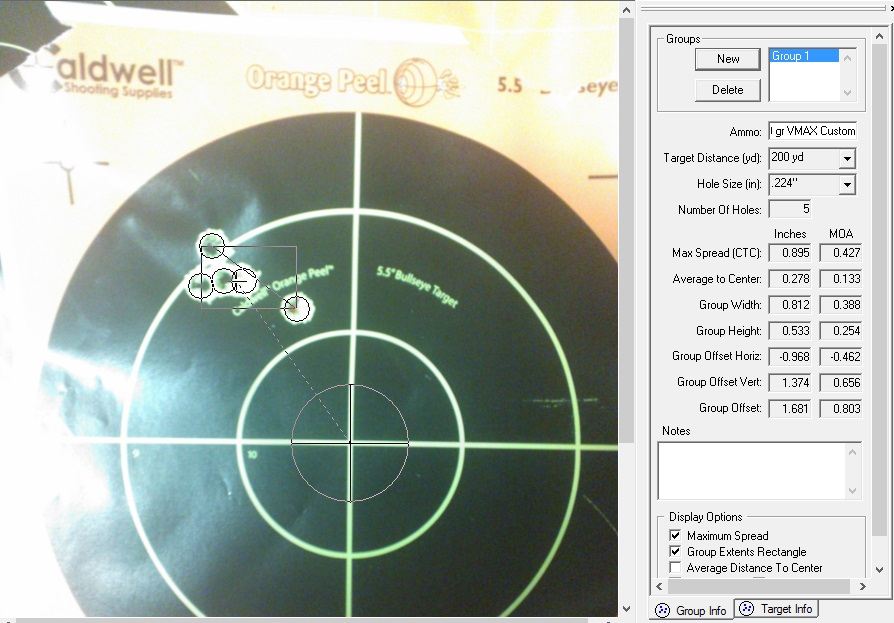Screen dimensions: 894x623
Task: Click the target center crosshair marker
Action: coord(350,442)
